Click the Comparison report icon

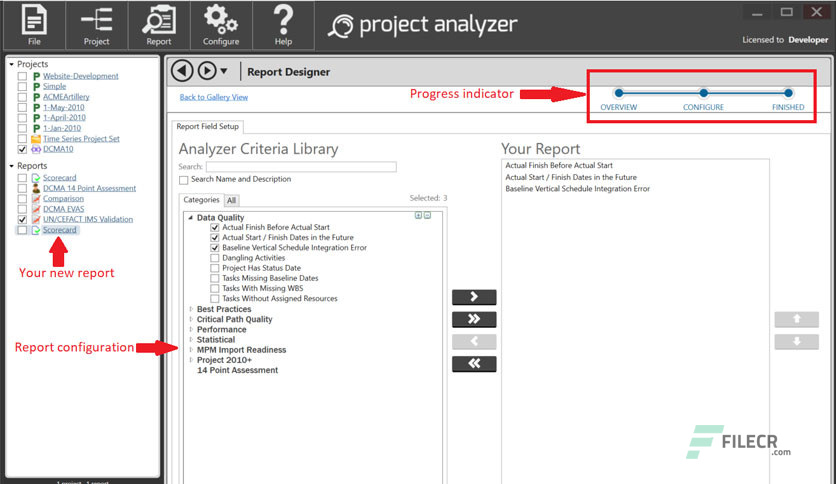tap(36, 199)
